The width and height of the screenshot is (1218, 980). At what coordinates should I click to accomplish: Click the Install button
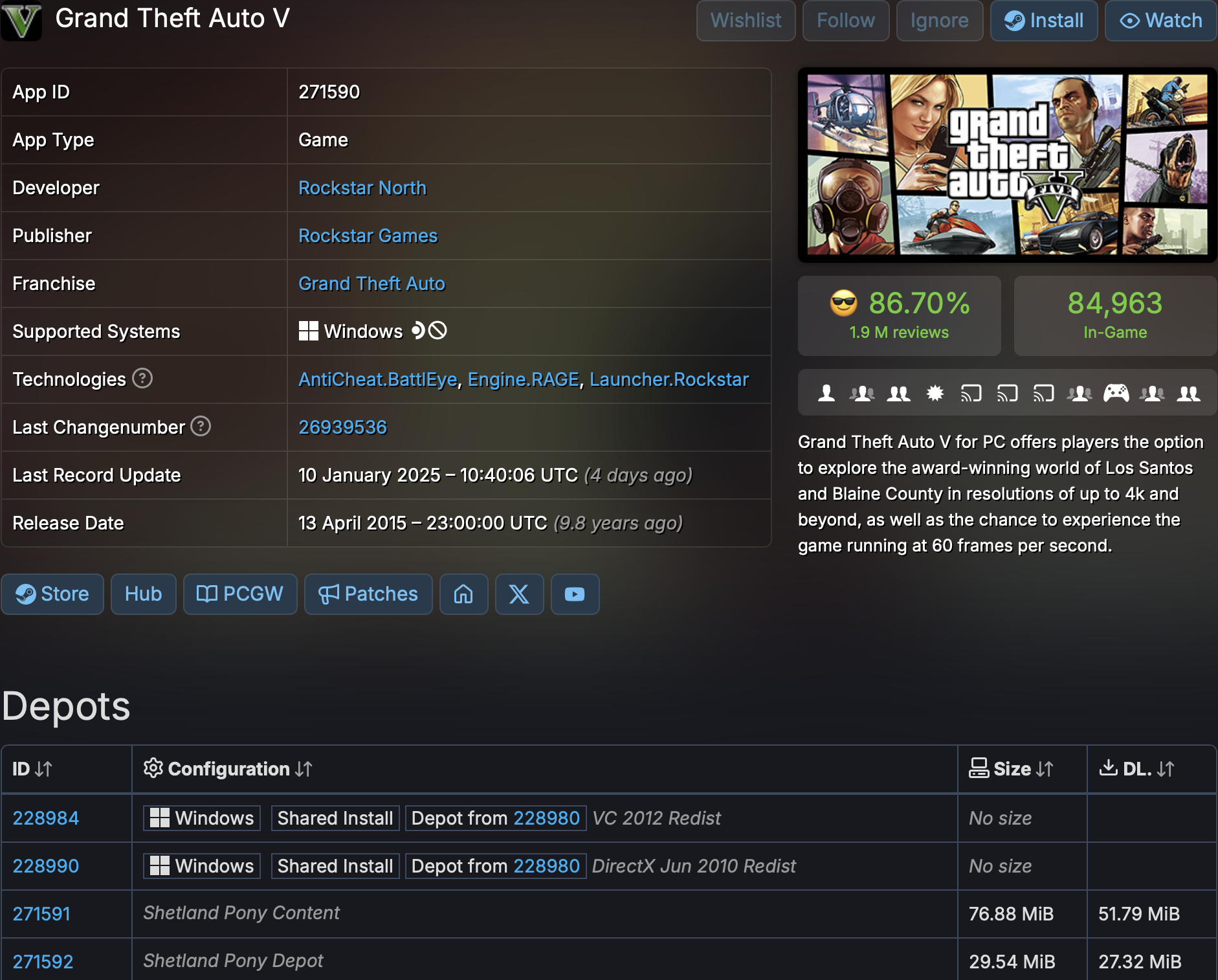click(1044, 21)
